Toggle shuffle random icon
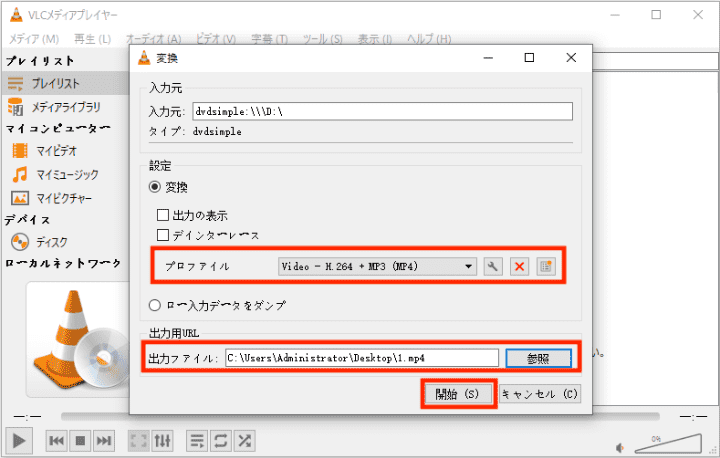 click(245, 441)
